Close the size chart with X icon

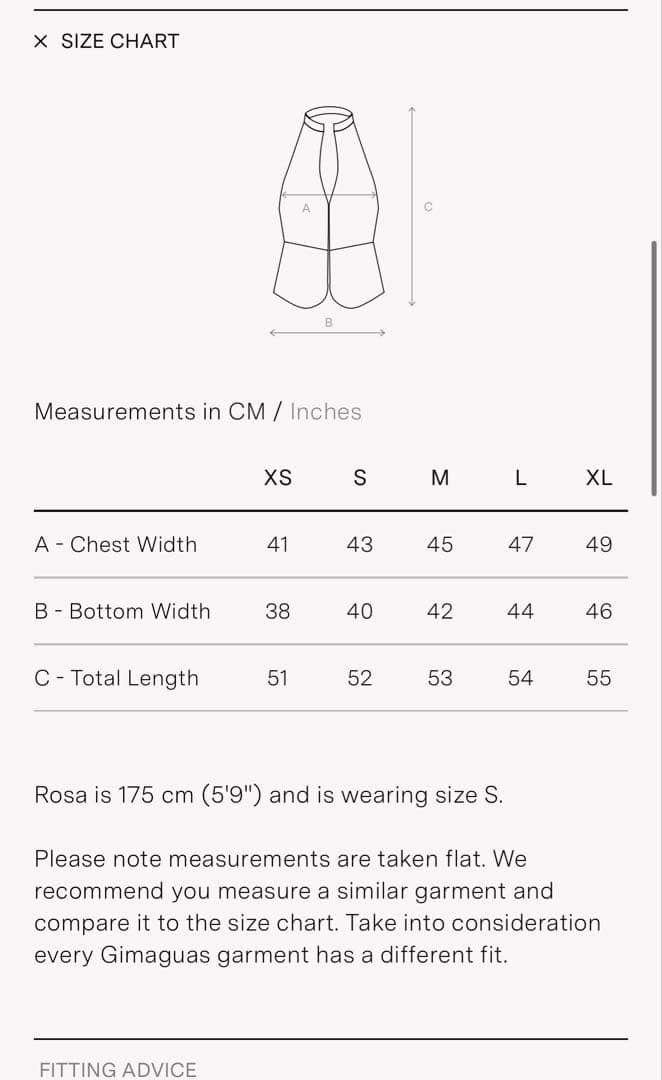(41, 41)
